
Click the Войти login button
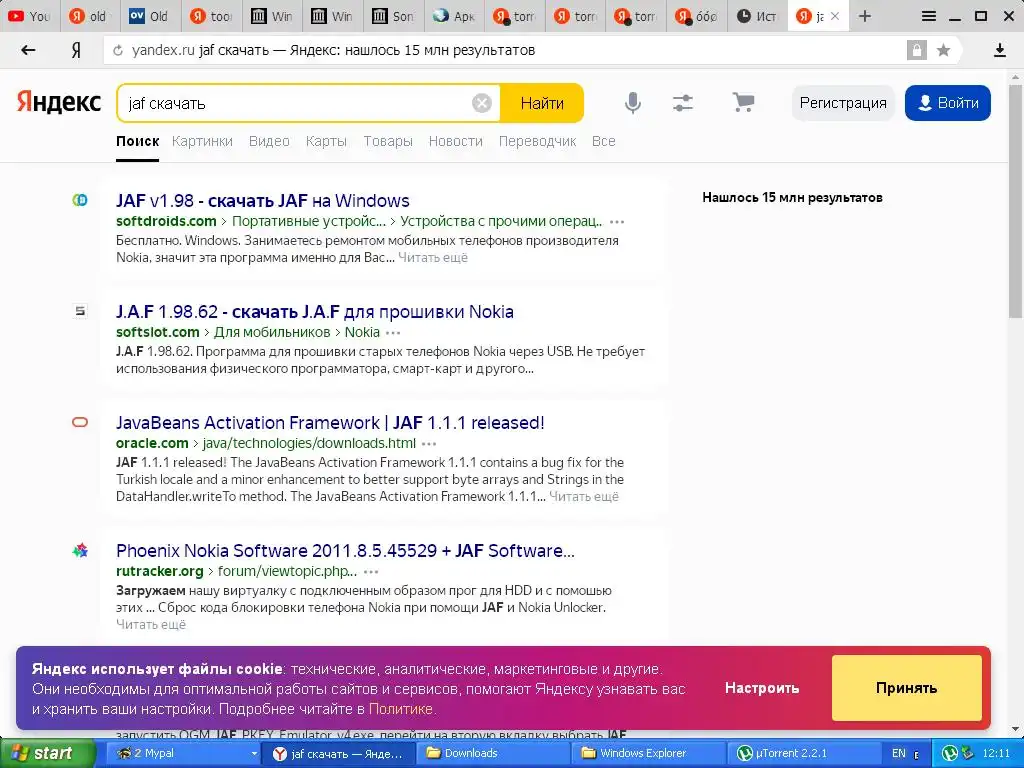(x=948, y=103)
